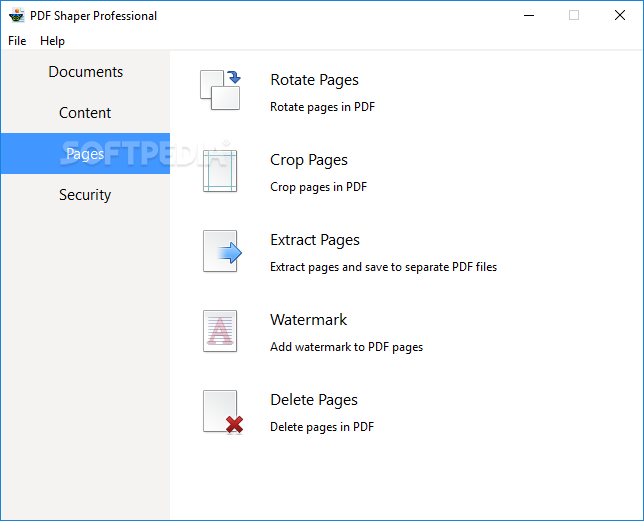This screenshot has height=521, width=644.
Task: Click the Watermark title text
Action: (x=308, y=319)
